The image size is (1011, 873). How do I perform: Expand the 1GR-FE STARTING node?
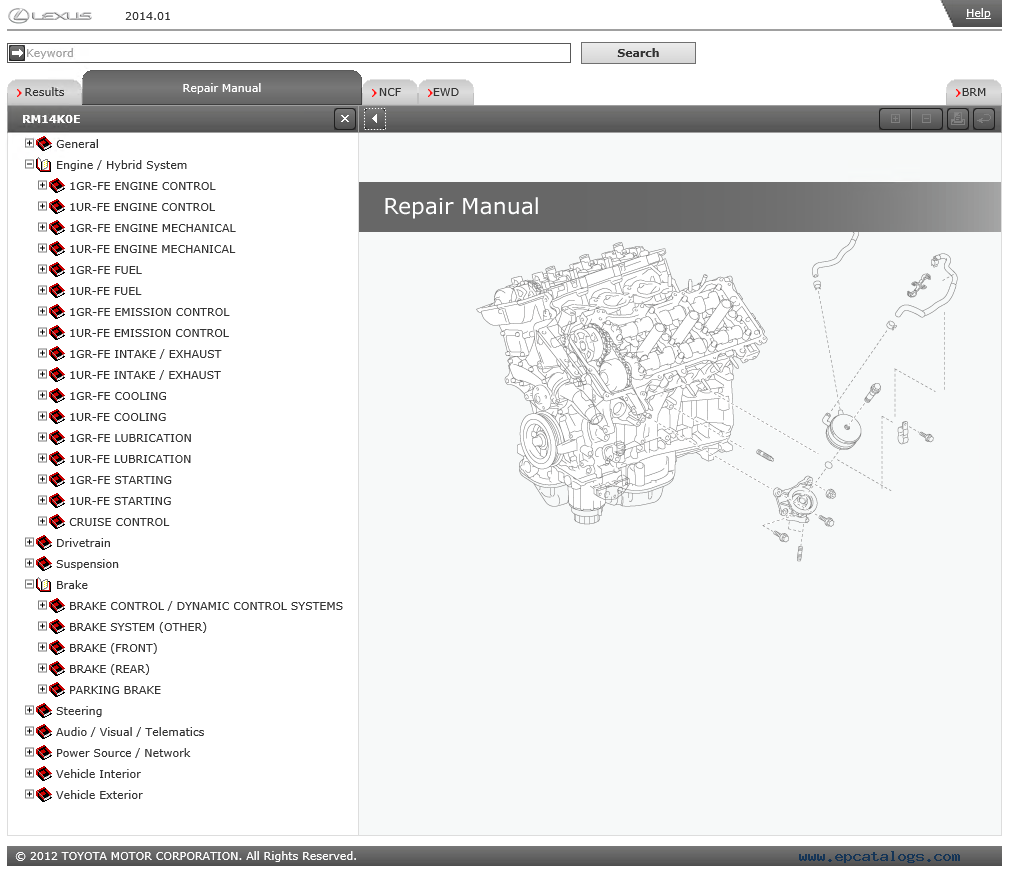pyautogui.click(x=43, y=479)
